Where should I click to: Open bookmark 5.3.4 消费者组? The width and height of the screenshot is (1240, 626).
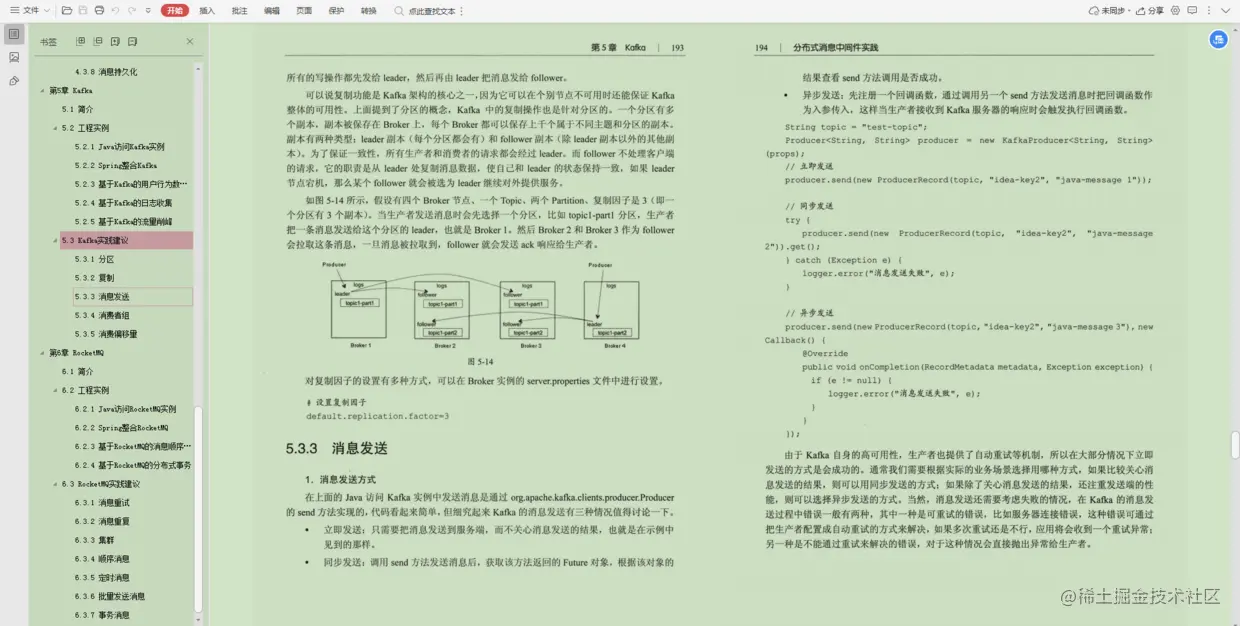(102, 315)
